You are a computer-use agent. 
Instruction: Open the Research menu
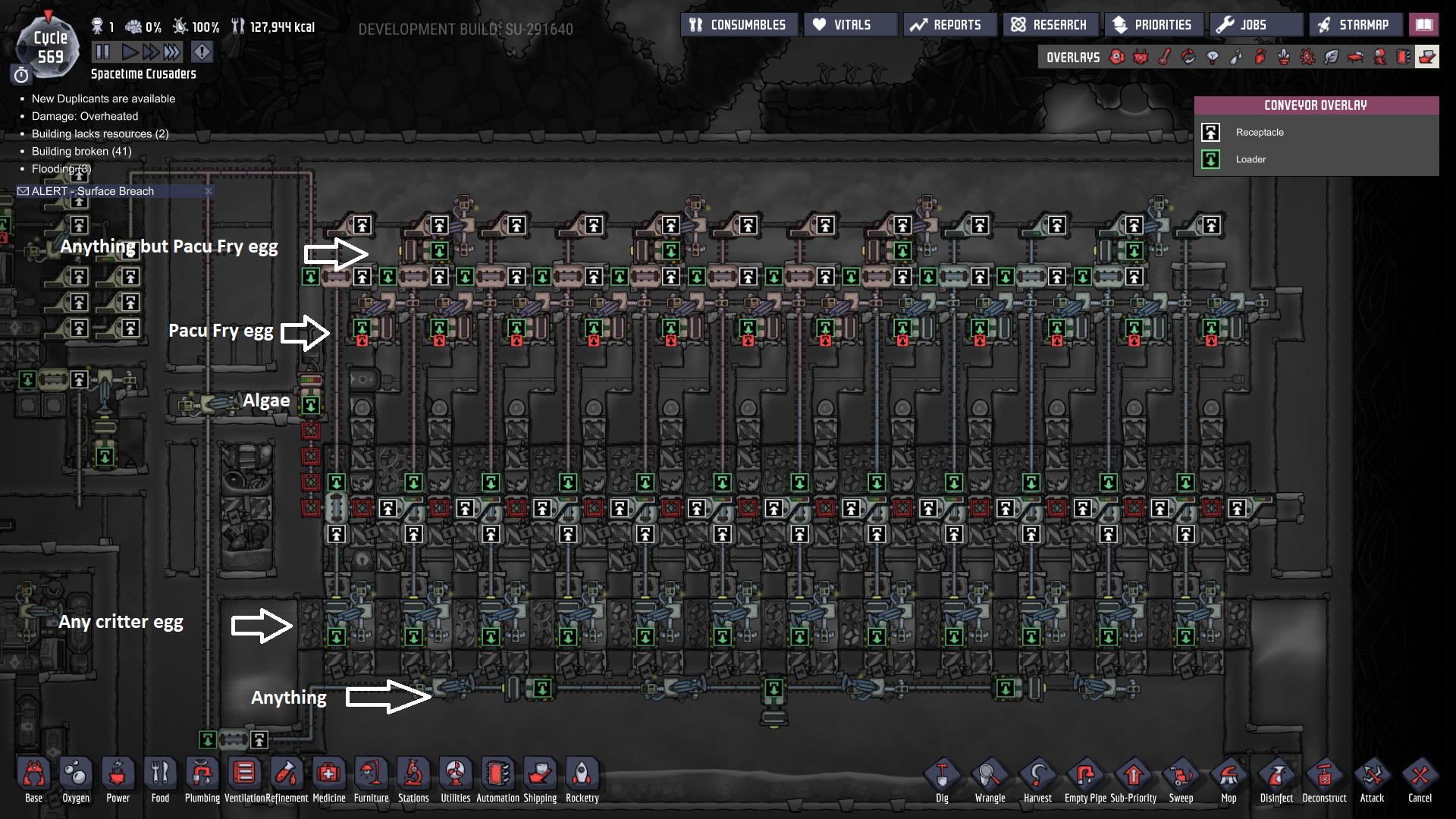[x=1050, y=25]
